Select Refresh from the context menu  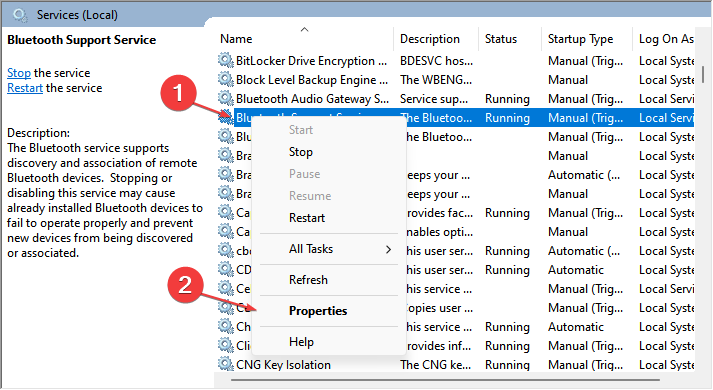(308, 280)
